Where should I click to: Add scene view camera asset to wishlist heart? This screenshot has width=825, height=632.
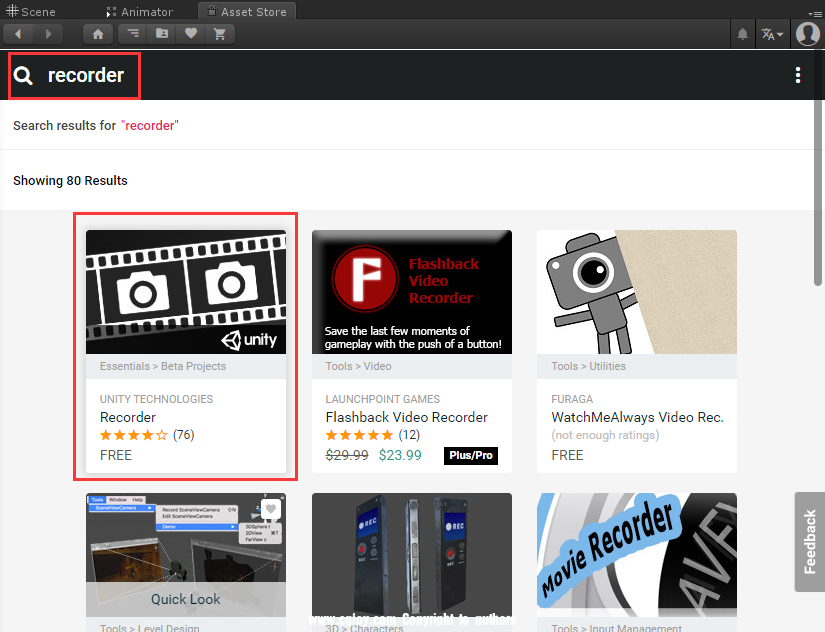click(271, 509)
